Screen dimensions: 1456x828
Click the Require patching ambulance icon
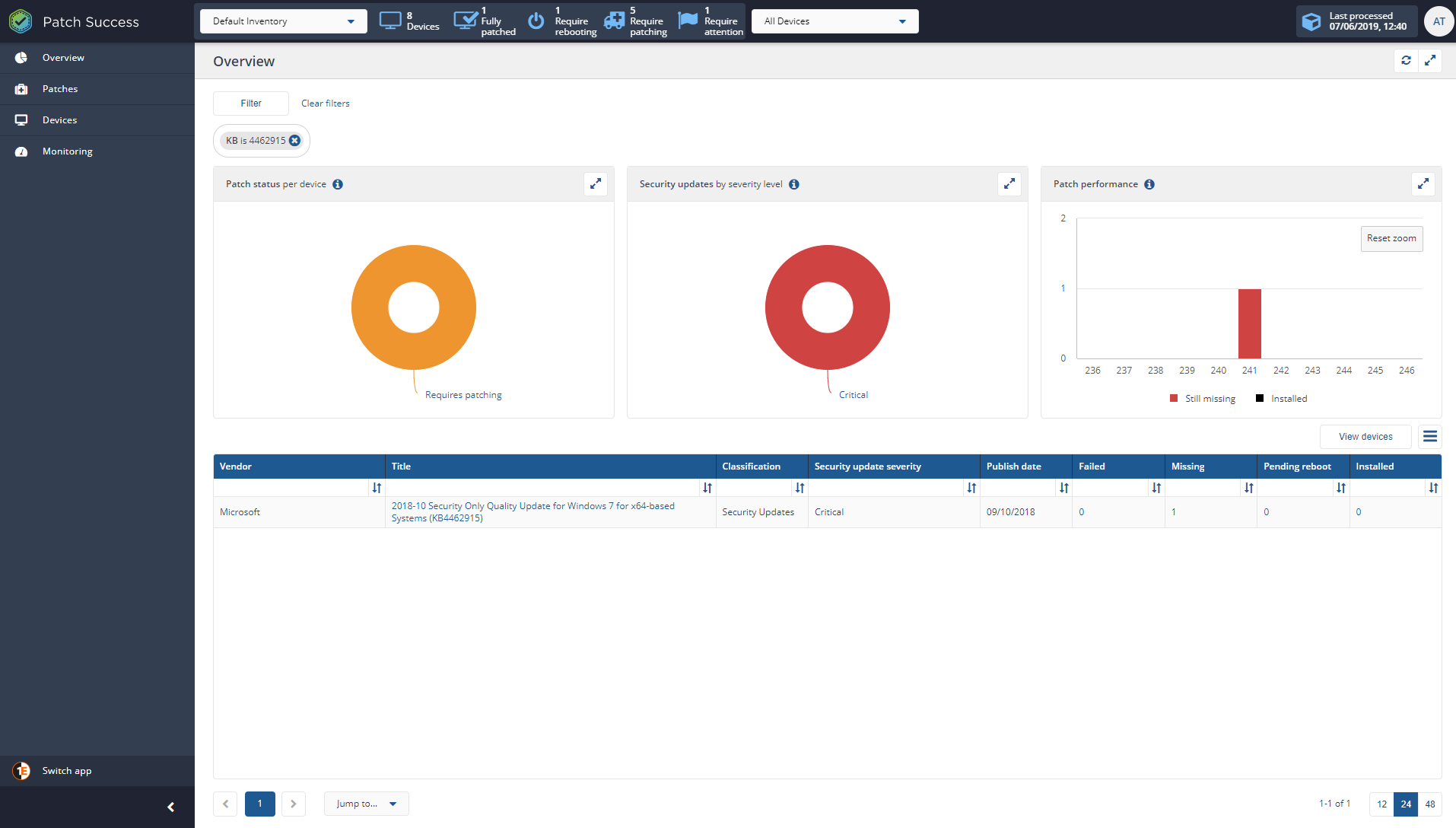(614, 21)
